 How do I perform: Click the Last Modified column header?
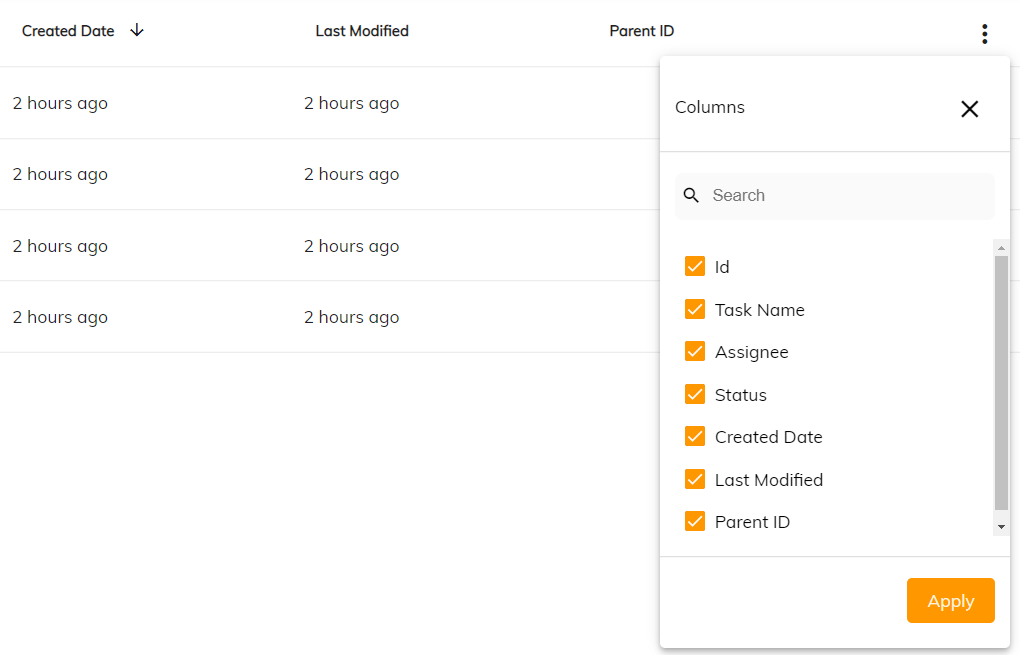coord(362,31)
